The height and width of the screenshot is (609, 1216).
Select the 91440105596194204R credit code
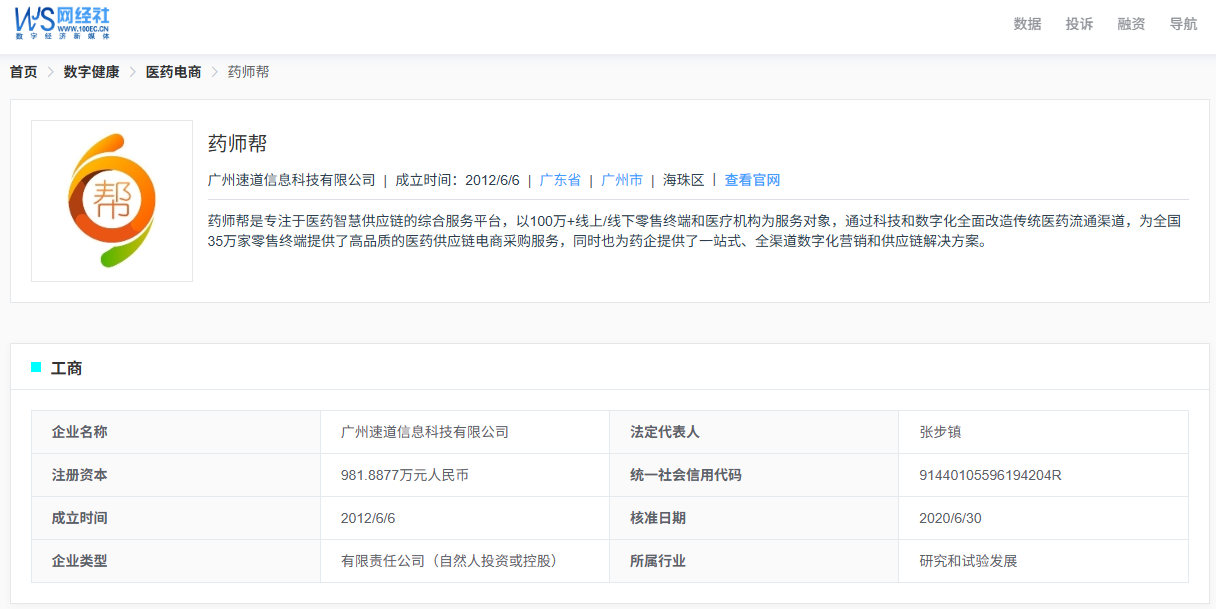click(990, 475)
